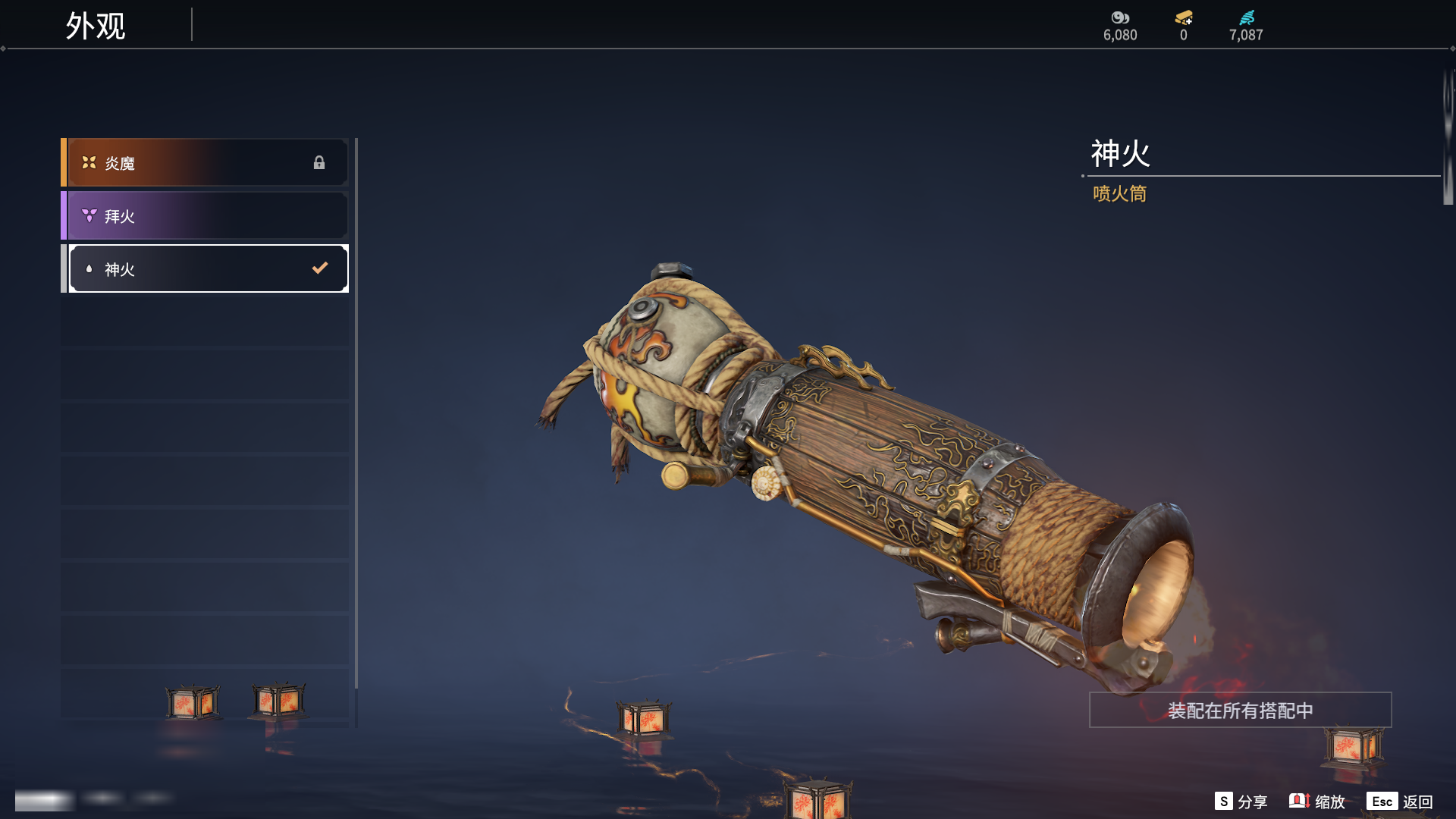Click the lock icon on 炎魔
The width and height of the screenshot is (1456, 819).
(319, 162)
